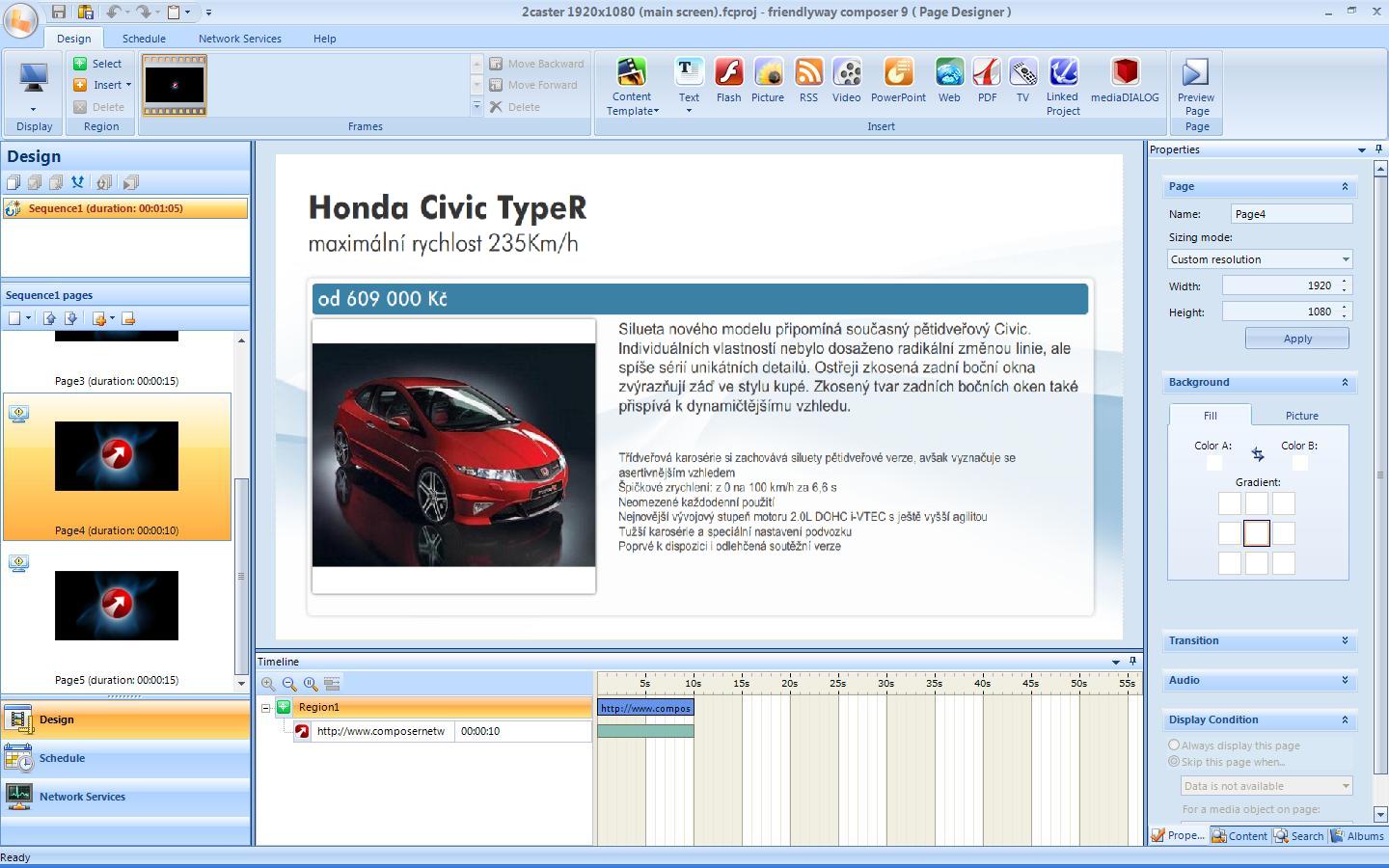This screenshot has width=1389, height=868.
Task: Expand the Audio section
Action: (x=1345, y=680)
